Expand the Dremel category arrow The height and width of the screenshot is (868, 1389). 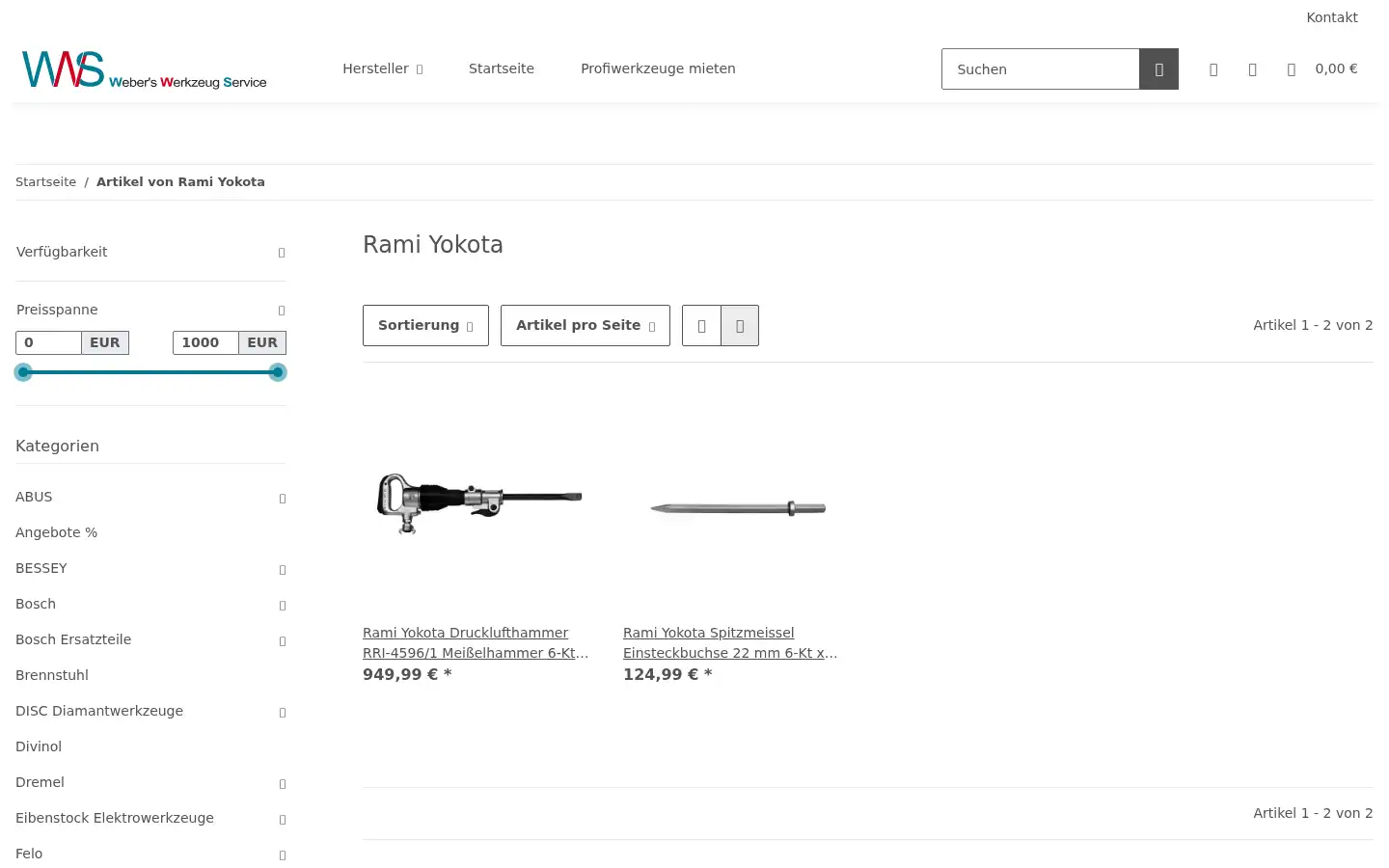pos(283,784)
